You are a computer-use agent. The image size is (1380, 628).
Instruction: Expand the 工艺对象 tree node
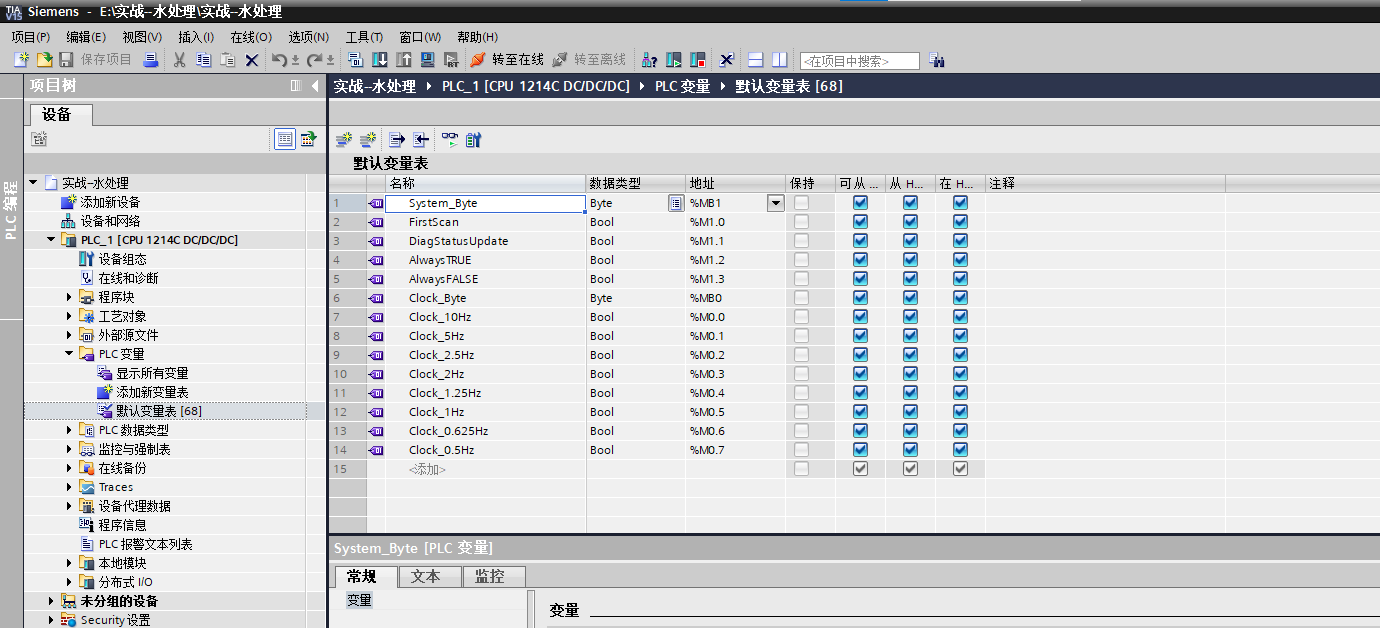[69, 316]
